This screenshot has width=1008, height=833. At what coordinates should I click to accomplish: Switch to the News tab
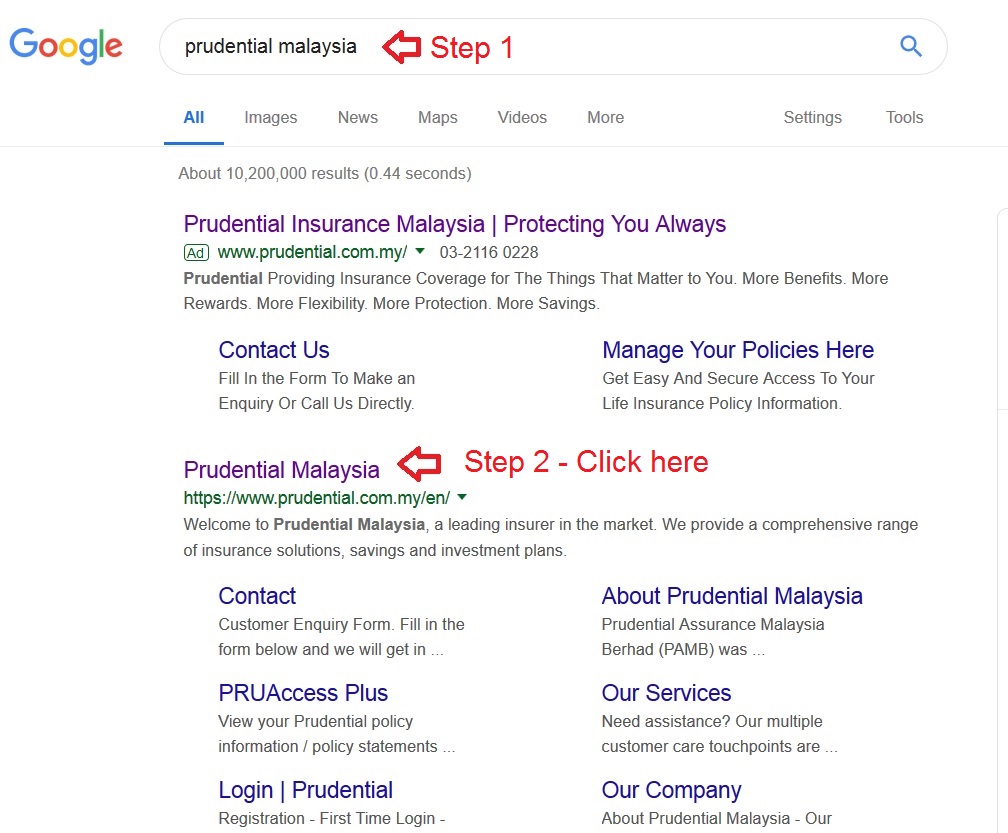(x=357, y=117)
